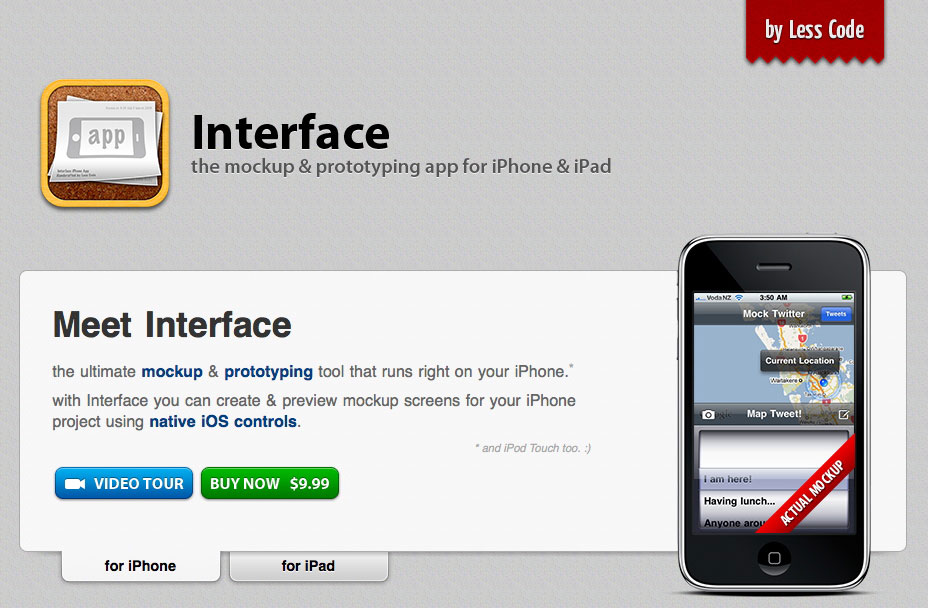Switch to the for iPhone tab

(x=141, y=566)
